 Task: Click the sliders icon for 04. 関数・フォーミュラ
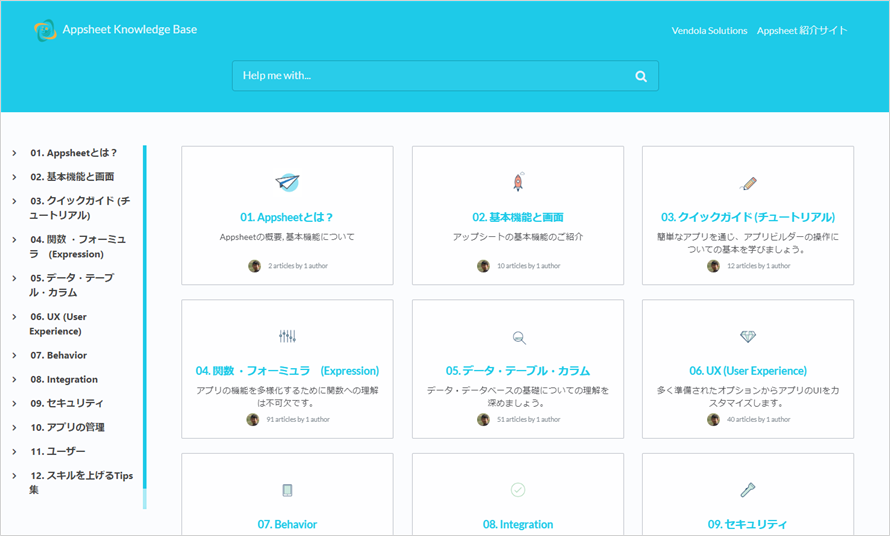pos(287,336)
